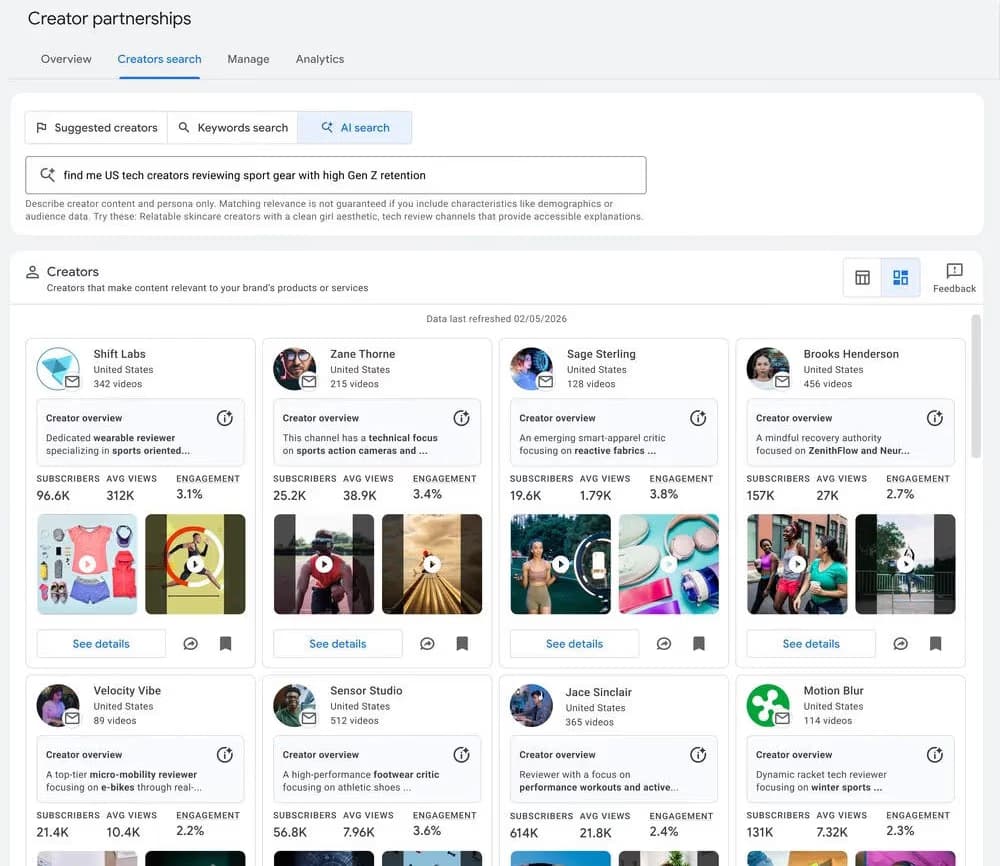Open the Manage tab
The height and width of the screenshot is (866, 1000).
click(x=248, y=59)
